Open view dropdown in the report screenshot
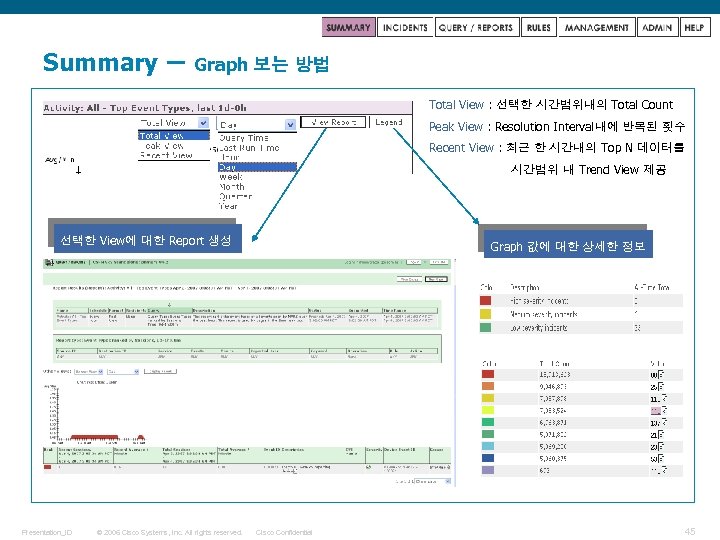 (89, 371)
